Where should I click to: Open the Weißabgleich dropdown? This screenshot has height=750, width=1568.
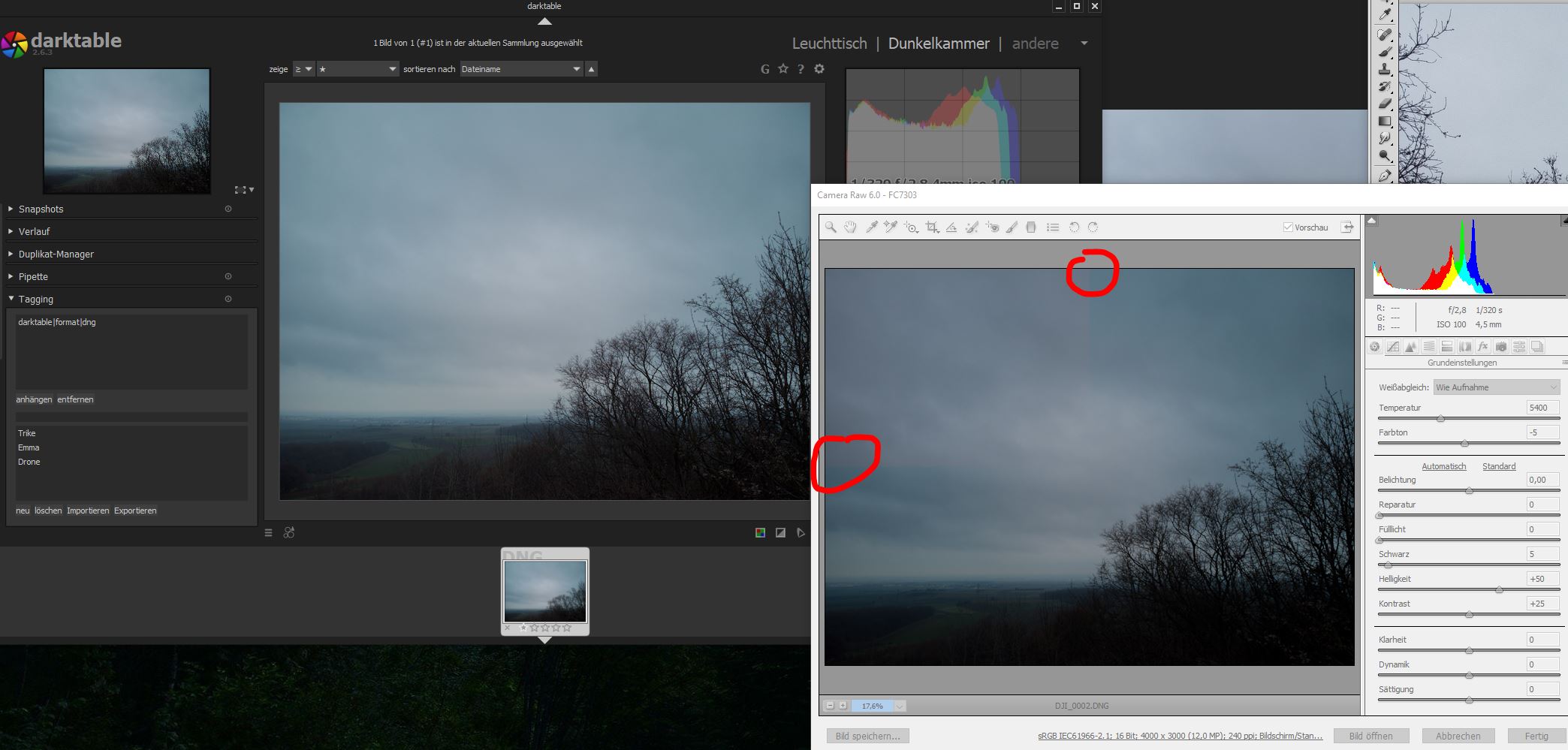1496,387
